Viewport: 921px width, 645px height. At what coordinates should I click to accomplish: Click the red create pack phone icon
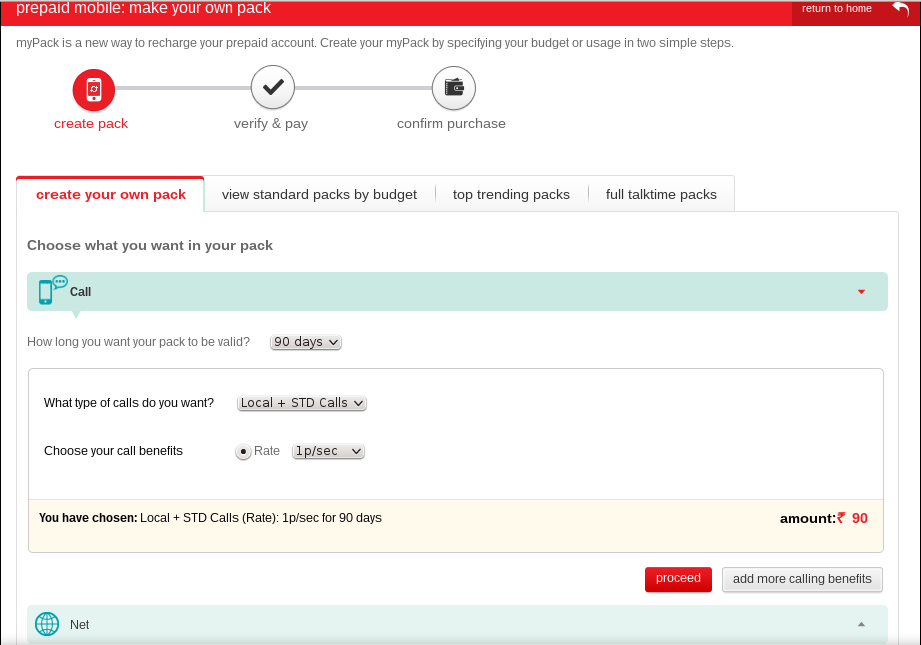click(94, 90)
